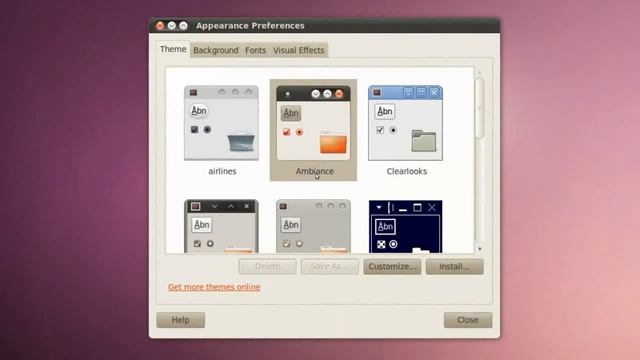640x360 pixels.
Task: Select the airlines theme thumbnail
Action: click(x=221, y=123)
